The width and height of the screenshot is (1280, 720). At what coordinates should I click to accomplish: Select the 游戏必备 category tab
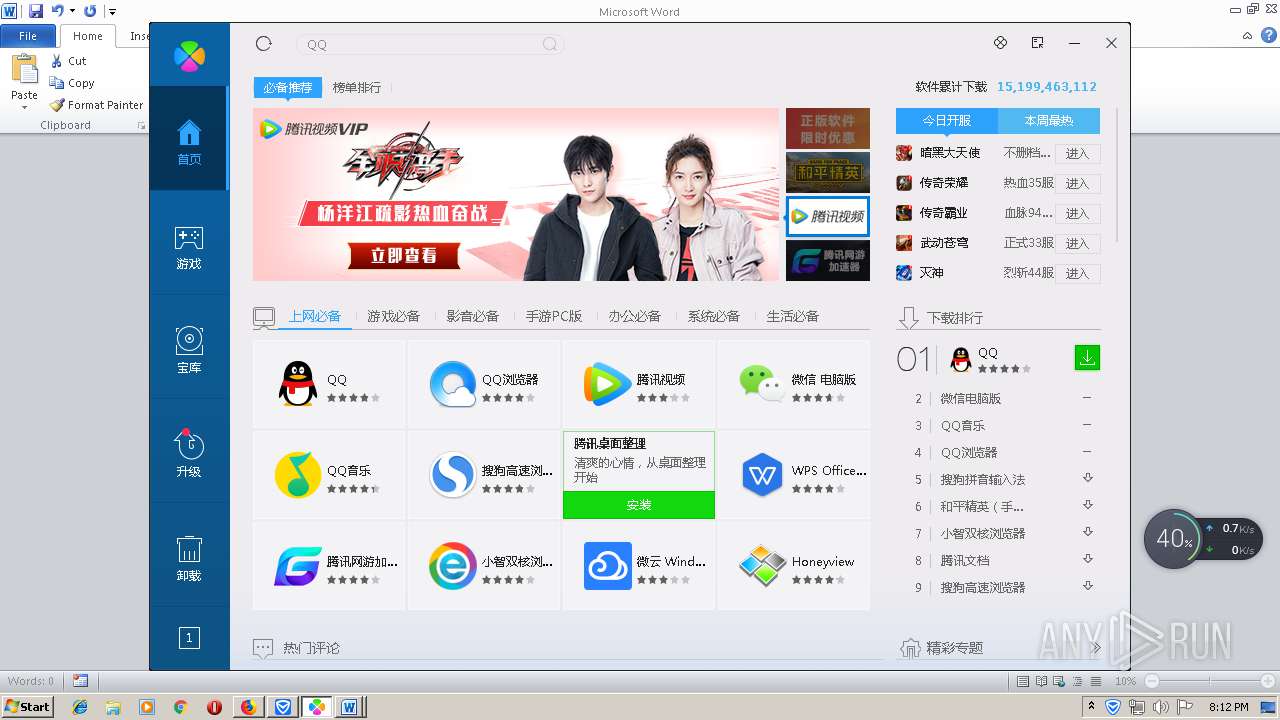[x=393, y=316]
